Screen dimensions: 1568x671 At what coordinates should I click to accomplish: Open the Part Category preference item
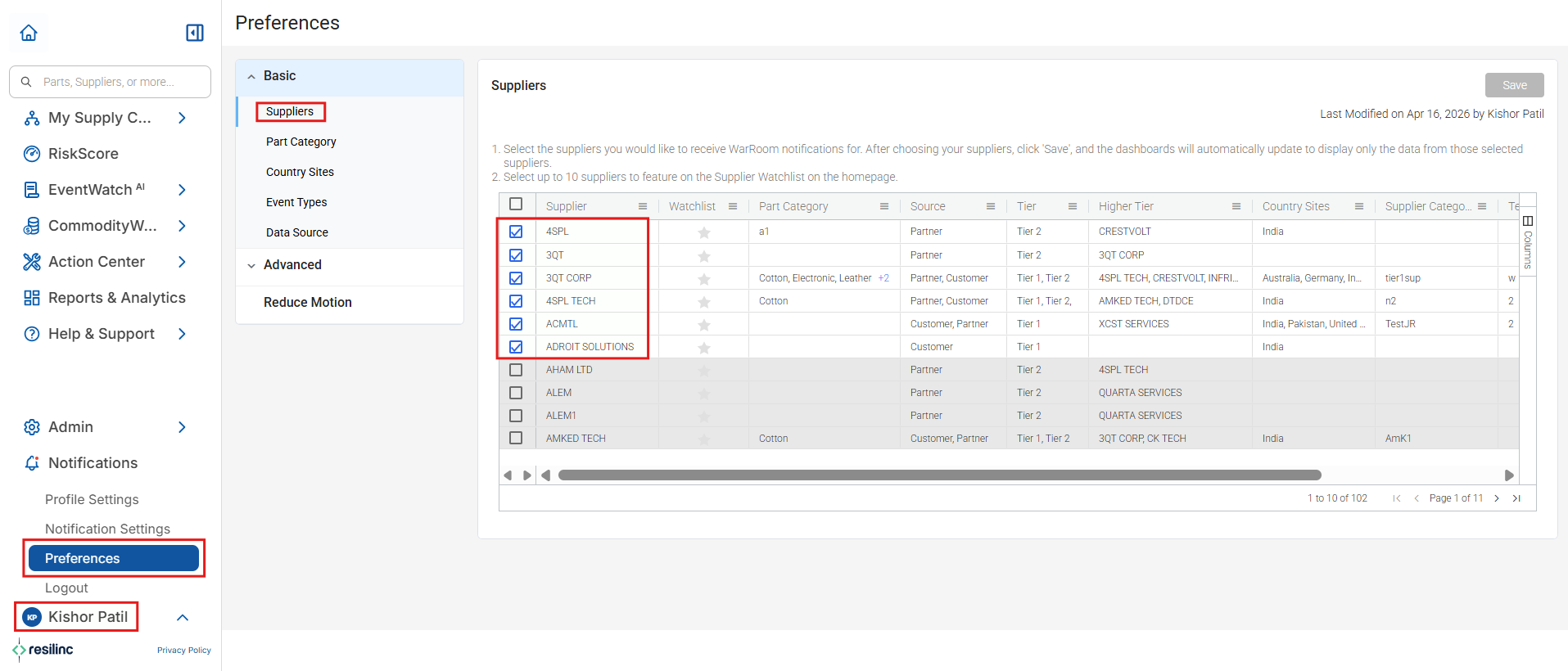(x=301, y=142)
